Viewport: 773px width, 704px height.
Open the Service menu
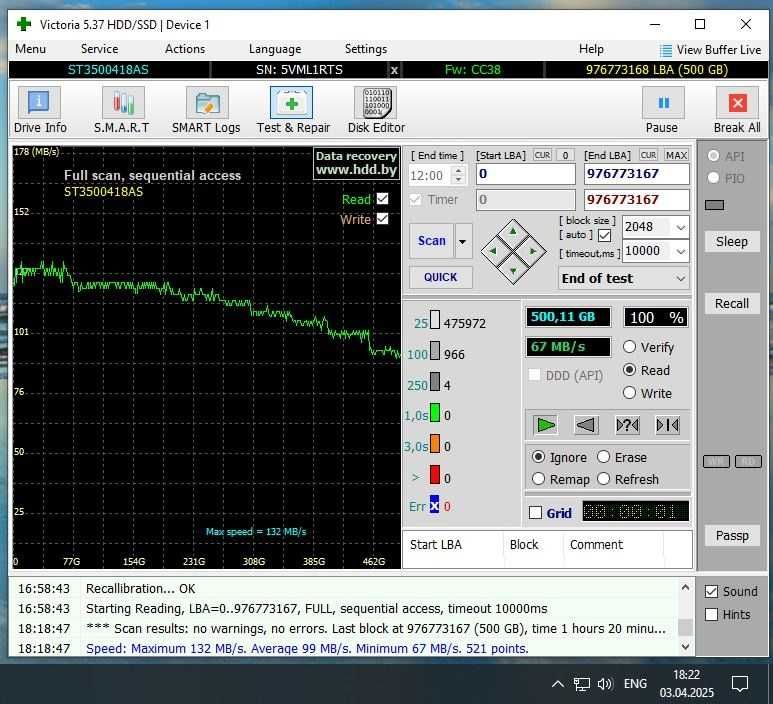(x=100, y=49)
